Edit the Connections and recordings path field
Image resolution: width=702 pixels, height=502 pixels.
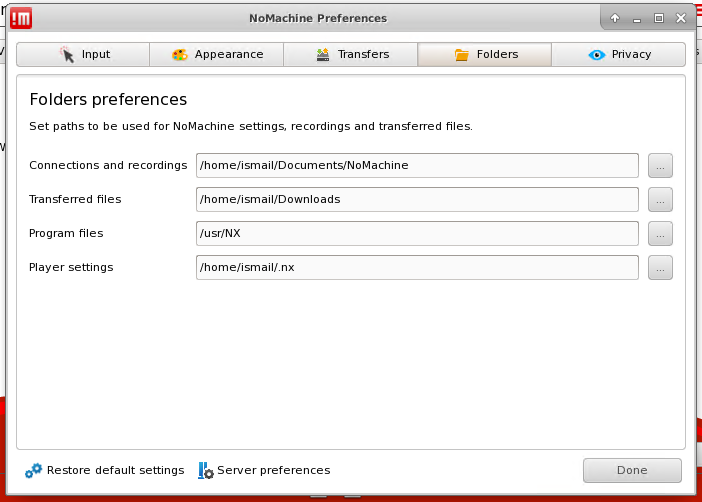pyautogui.click(x=417, y=166)
